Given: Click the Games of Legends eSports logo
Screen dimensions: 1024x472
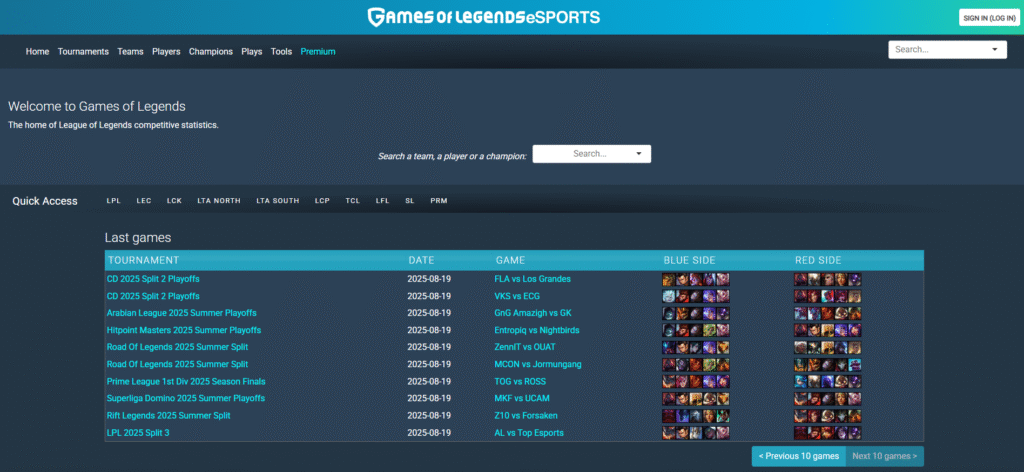Looking at the screenshot, I should [483, 17].
